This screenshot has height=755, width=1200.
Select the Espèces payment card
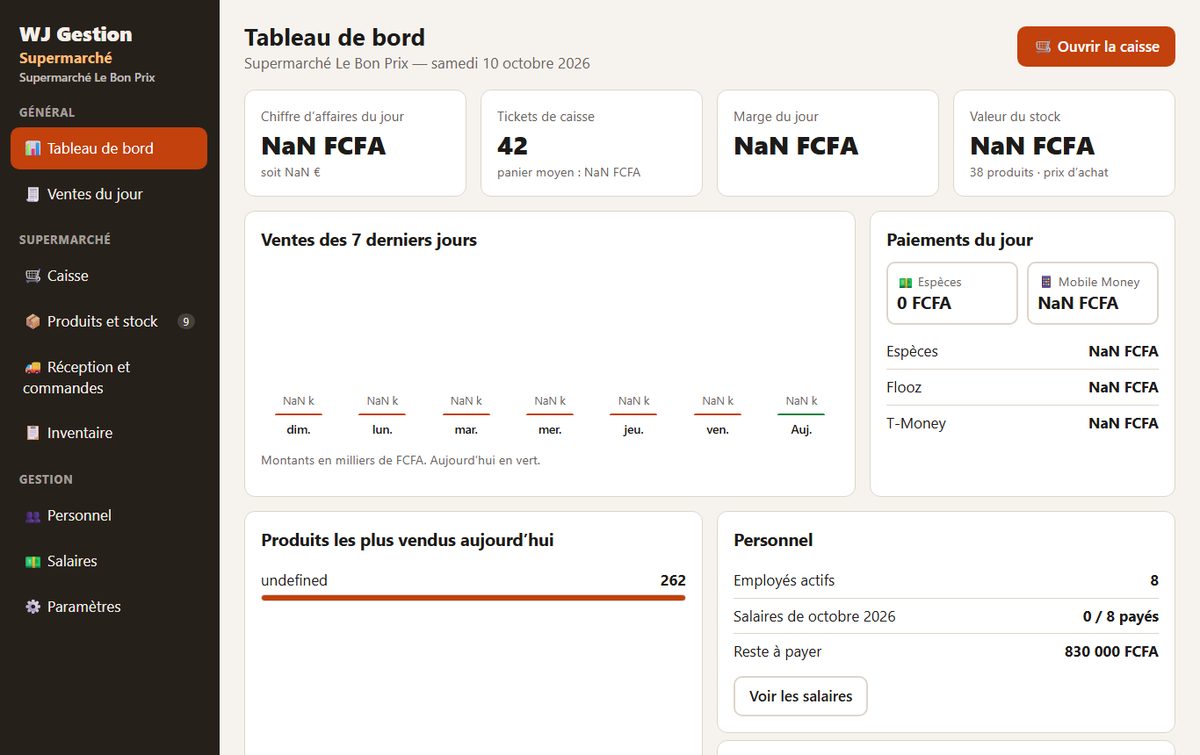[952, 293]
